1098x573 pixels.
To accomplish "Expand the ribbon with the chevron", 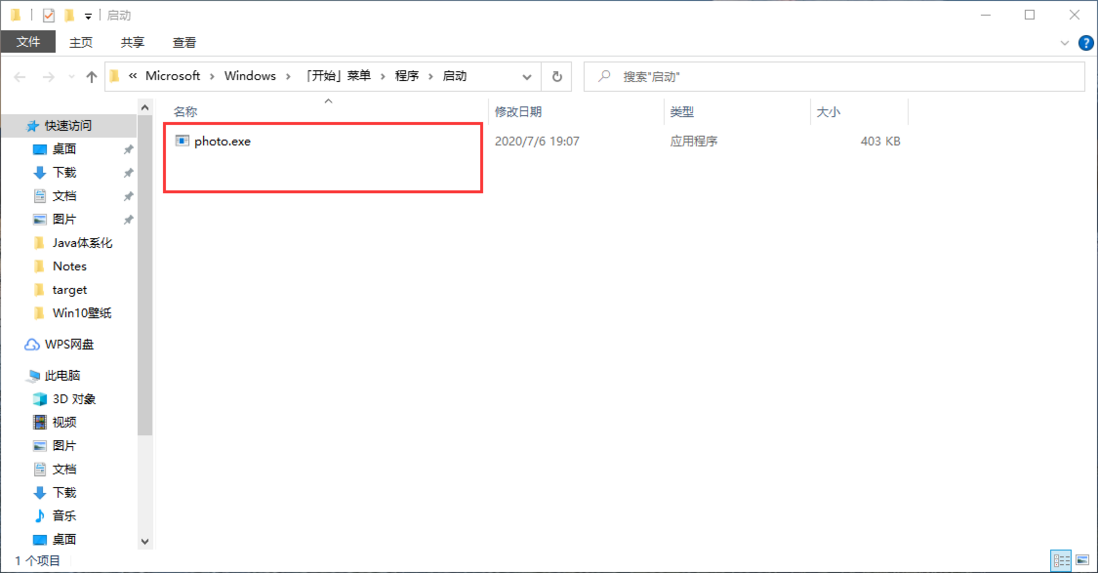I will coord(1064,43).
